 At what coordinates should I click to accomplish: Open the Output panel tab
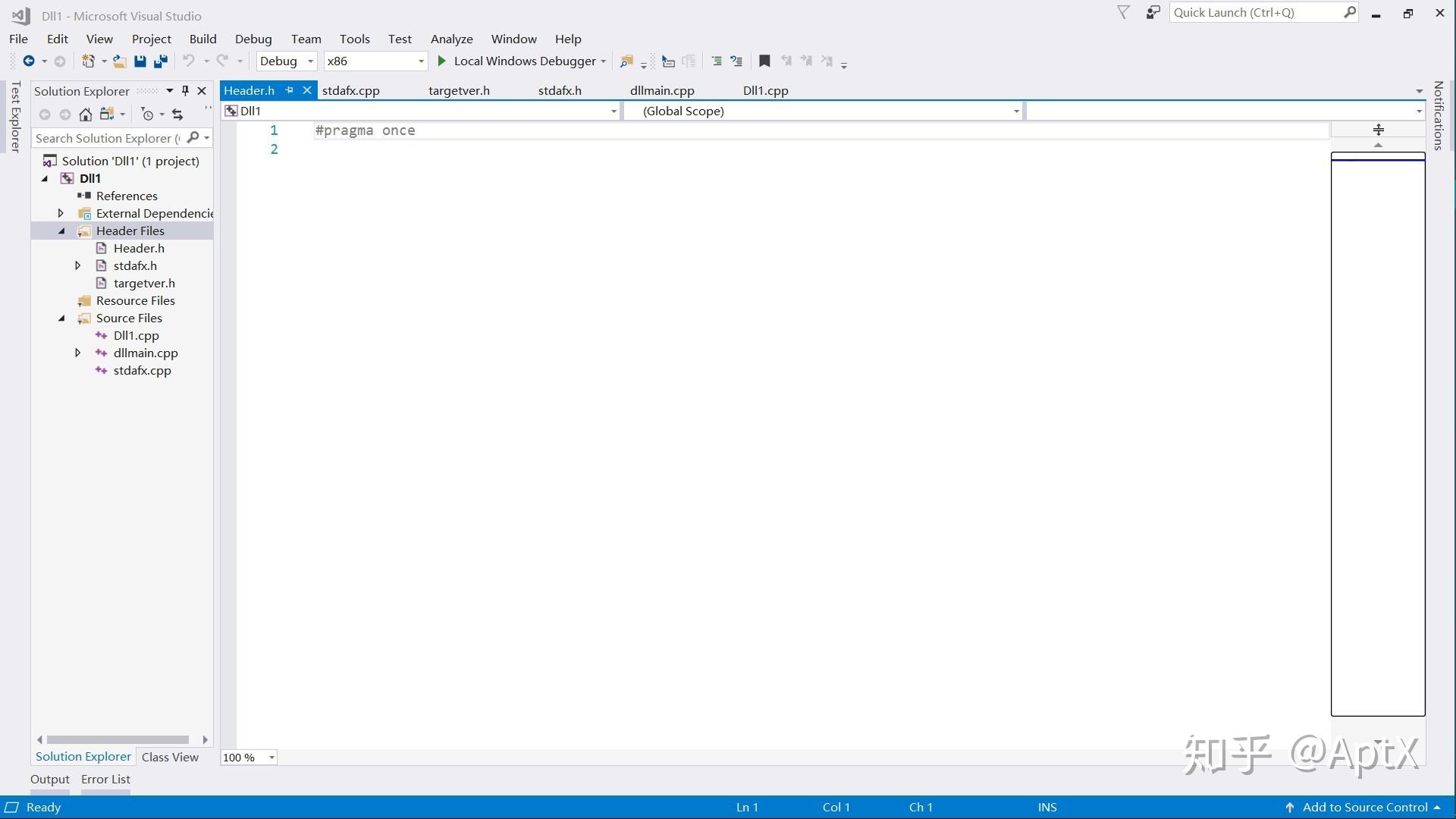(50, 779)
